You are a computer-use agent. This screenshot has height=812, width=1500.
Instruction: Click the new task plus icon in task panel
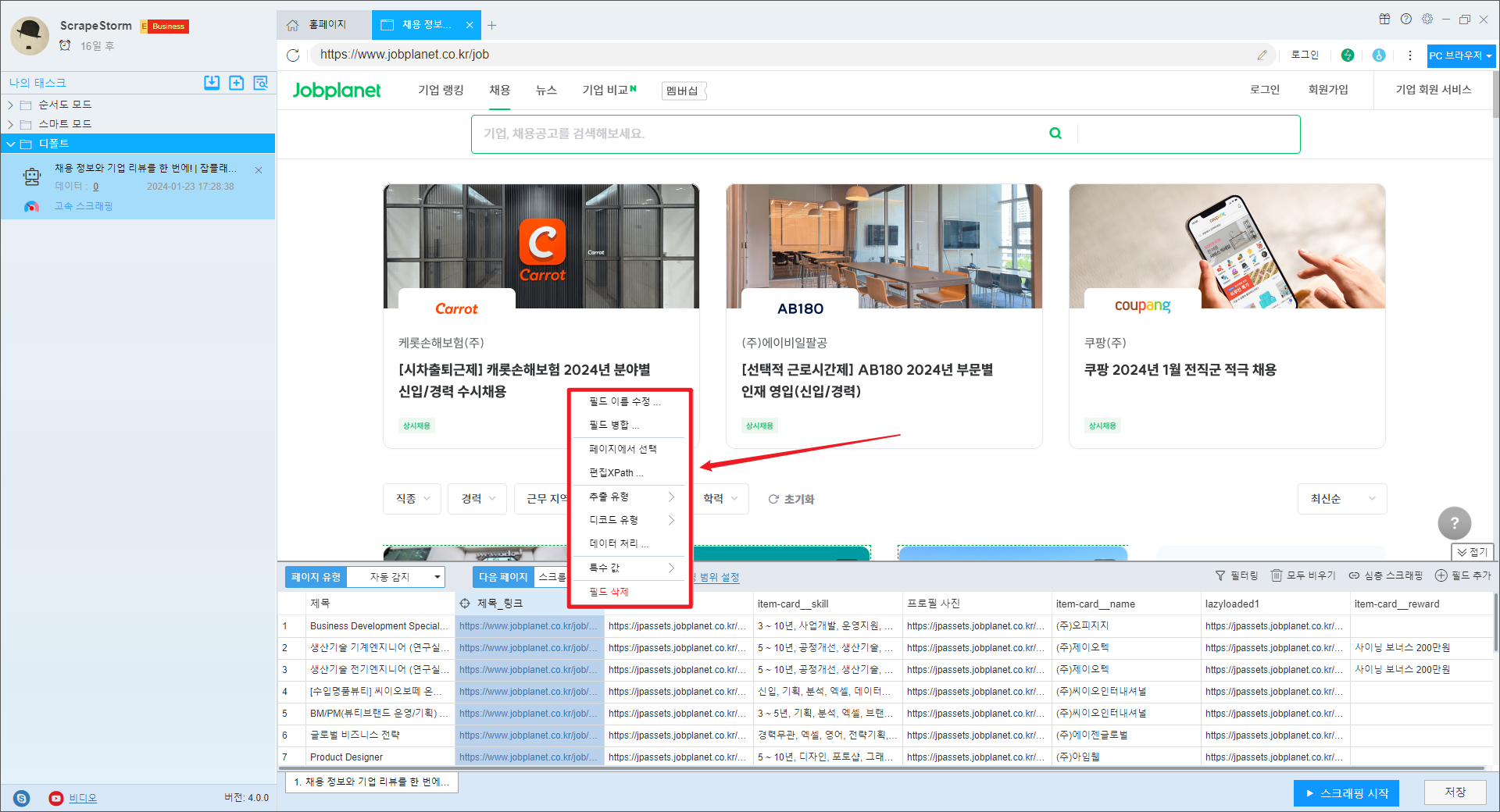[x=236, y=83]
